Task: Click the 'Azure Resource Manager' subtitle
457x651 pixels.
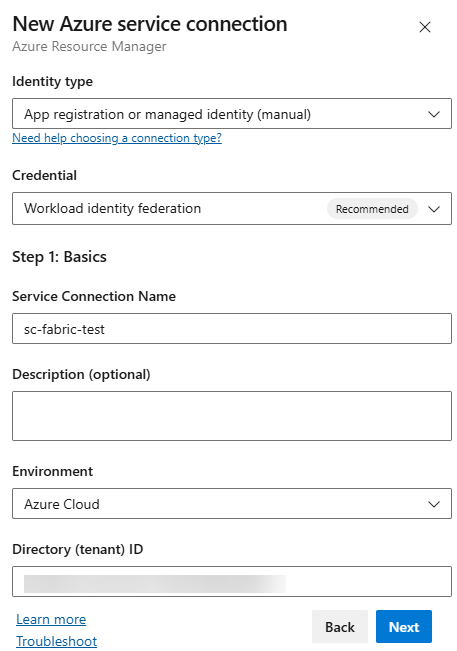Action: tap(89, 46)
